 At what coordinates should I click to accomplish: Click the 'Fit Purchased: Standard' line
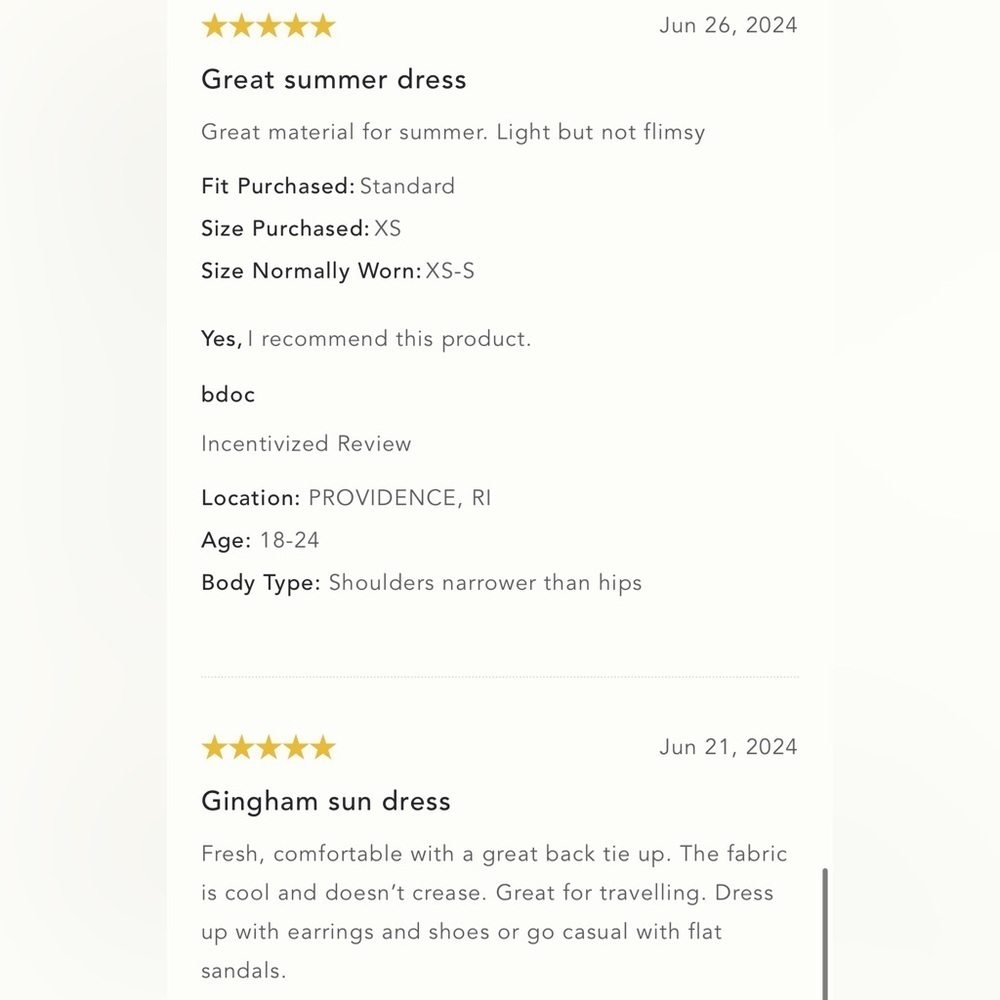click(x=328, y=186)
